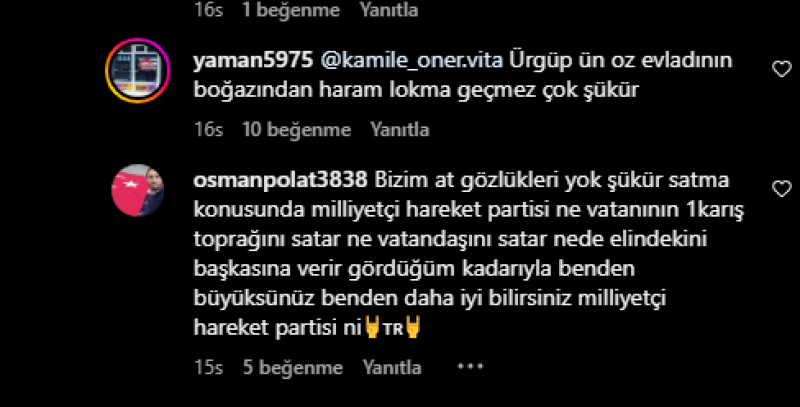The width and height of the screenshot is (800, 407).
Task: Click Yanıtla on the topmost comment
Action: point(389,10)
